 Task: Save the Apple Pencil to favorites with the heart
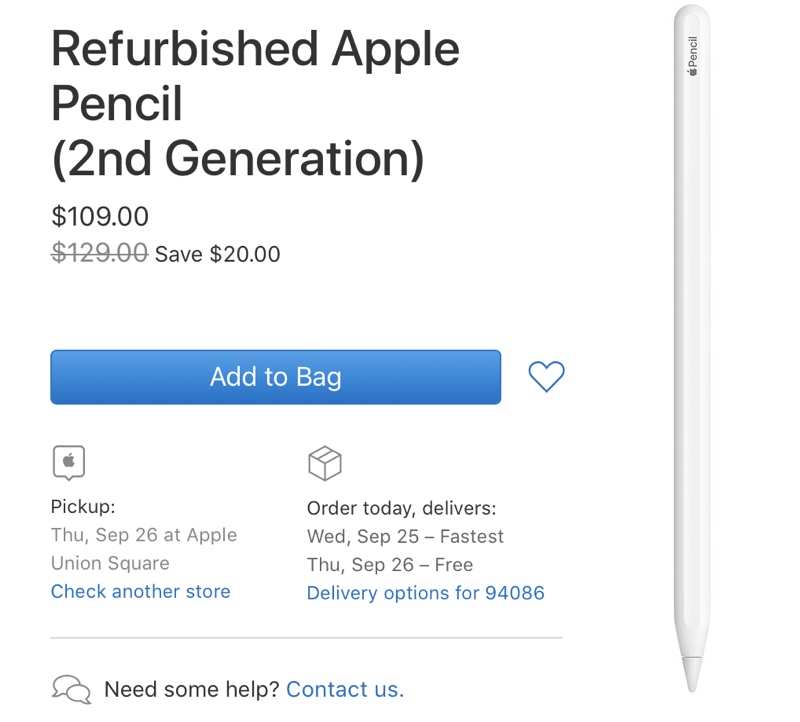point(546,377)
